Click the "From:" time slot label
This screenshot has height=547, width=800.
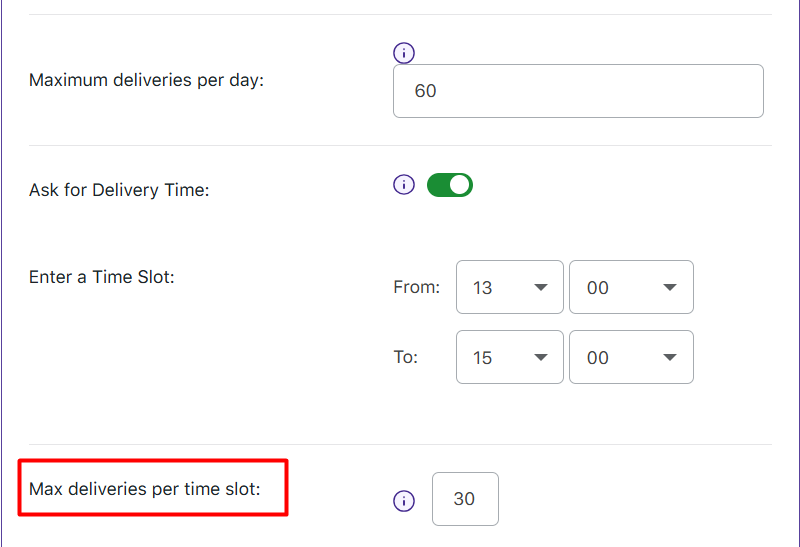417,288
